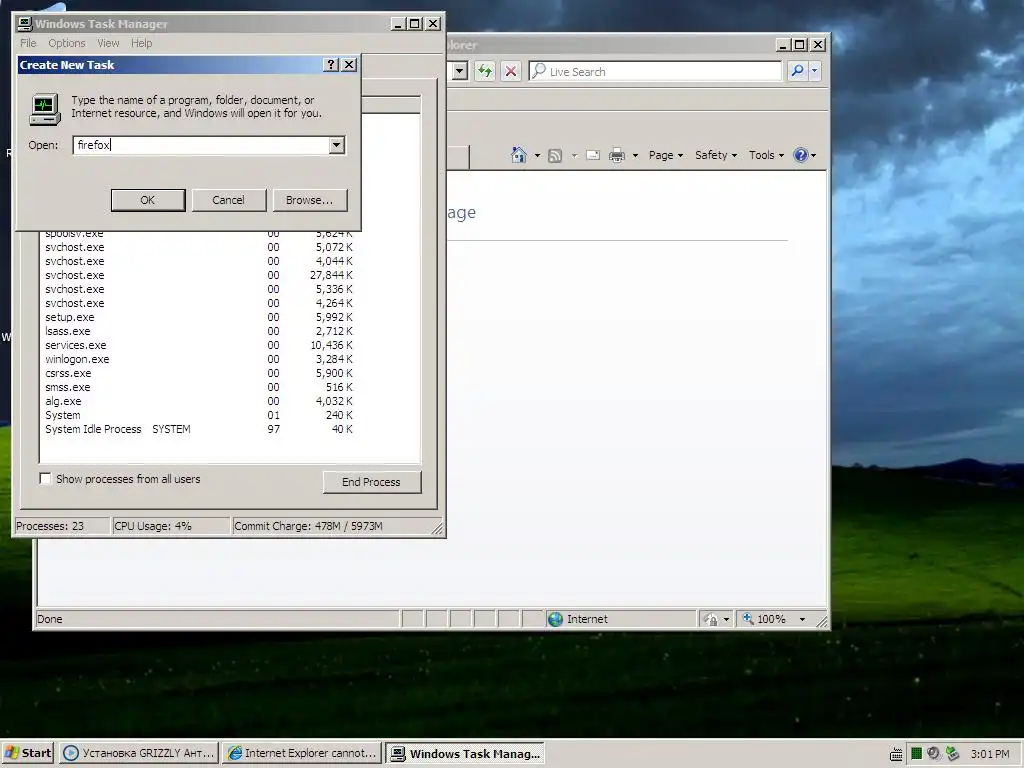This screenshot has height=768, width=1024.
Task: Click the on-screen keyboard tray icon
Action: [x=896, y=754]
